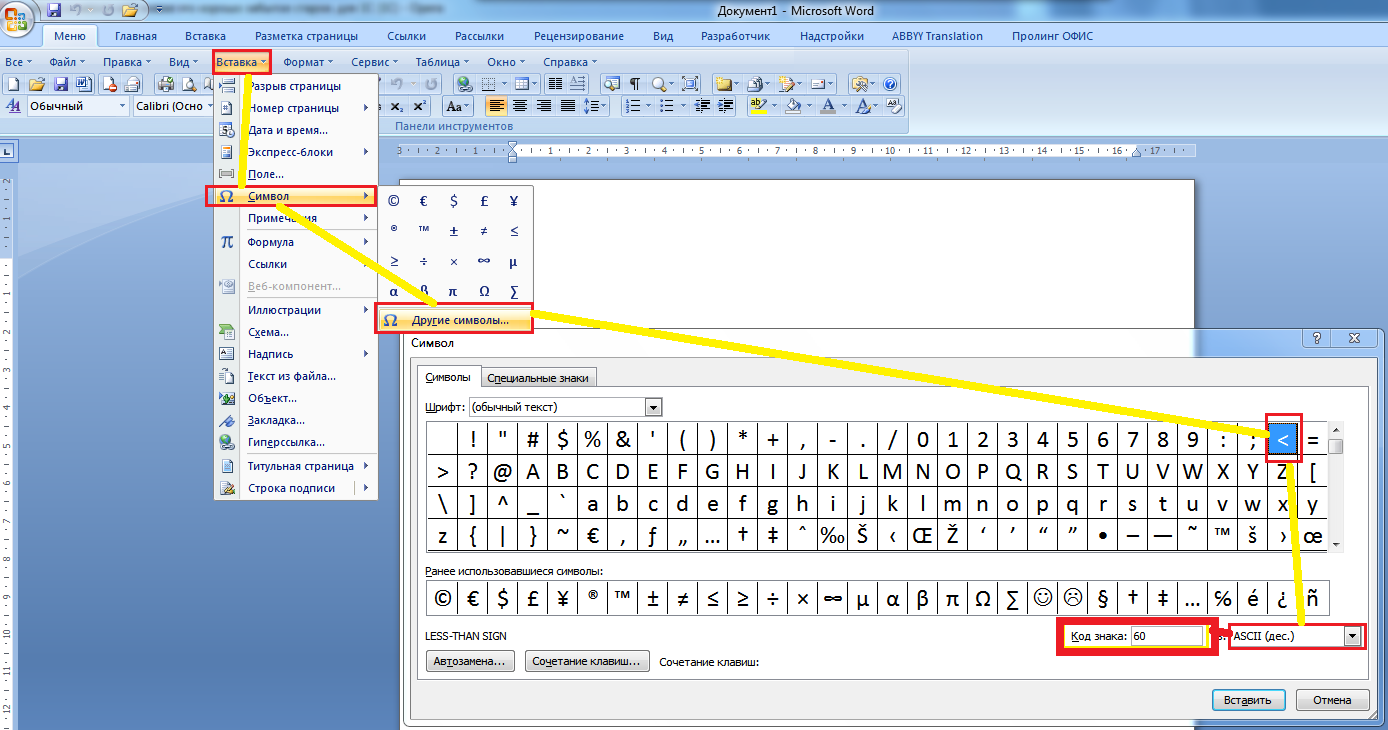Choose the § sign in recently used symbols
This screenshot has width=1388, height=730.
1102,598
